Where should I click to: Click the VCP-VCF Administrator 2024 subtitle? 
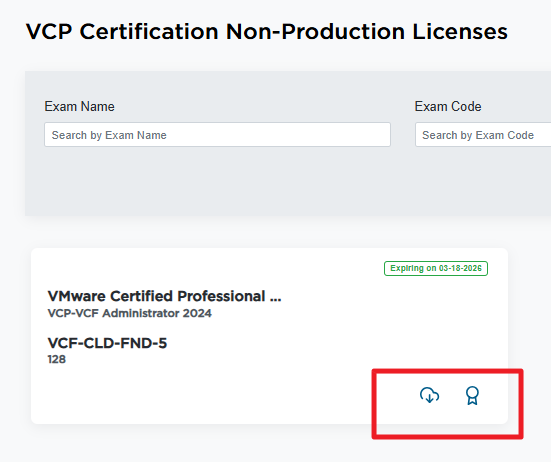129,313
